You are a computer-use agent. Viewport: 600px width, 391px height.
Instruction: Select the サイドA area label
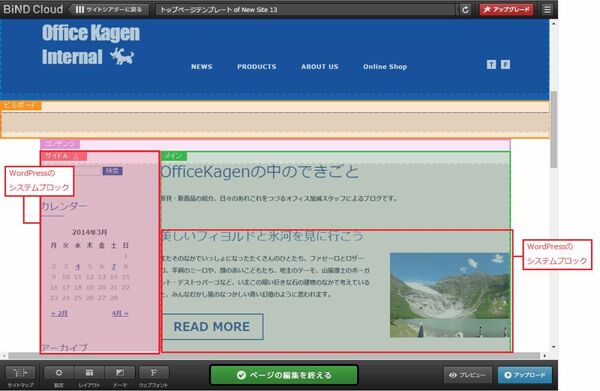coord(64,156)
